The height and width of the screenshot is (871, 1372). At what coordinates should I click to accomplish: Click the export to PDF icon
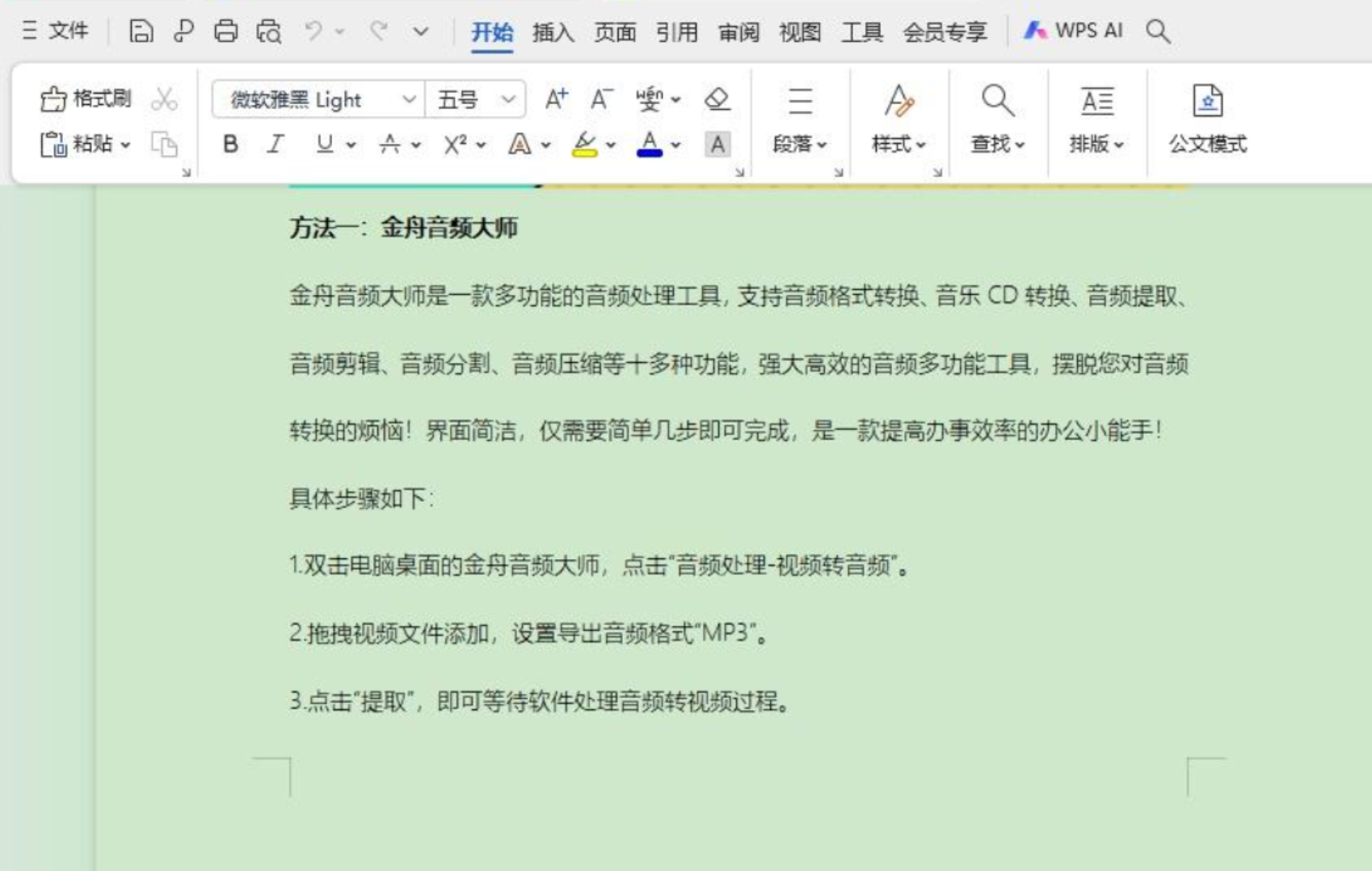(183, 32)
